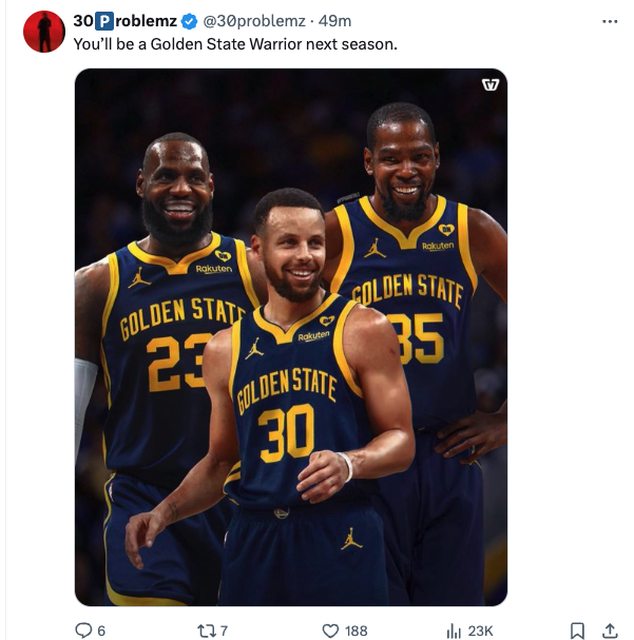Click the repost count of 7
The height and width of the screenshot is (640, 634).
point(224,630)
